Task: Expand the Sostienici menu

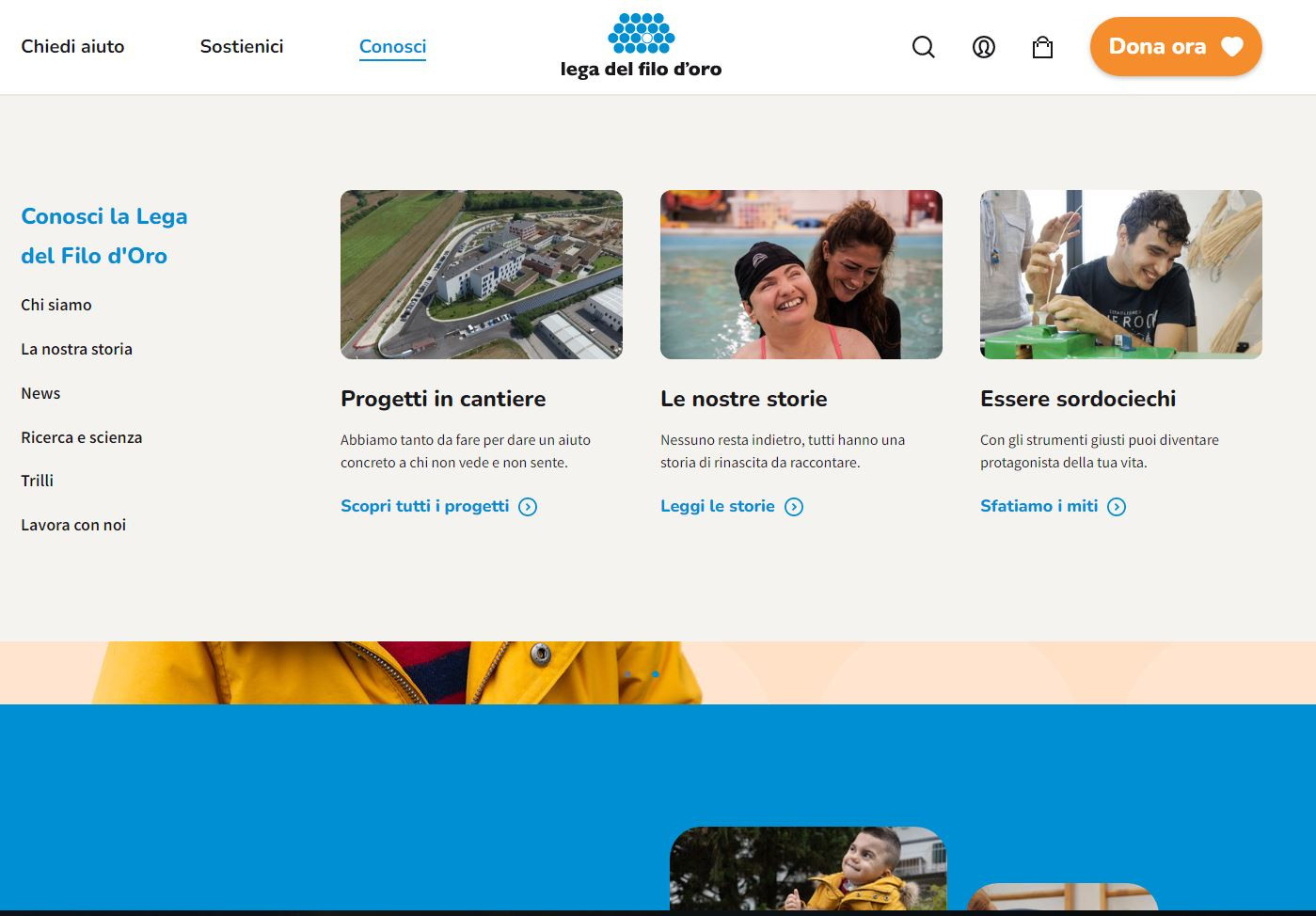Action: (242, 46)
